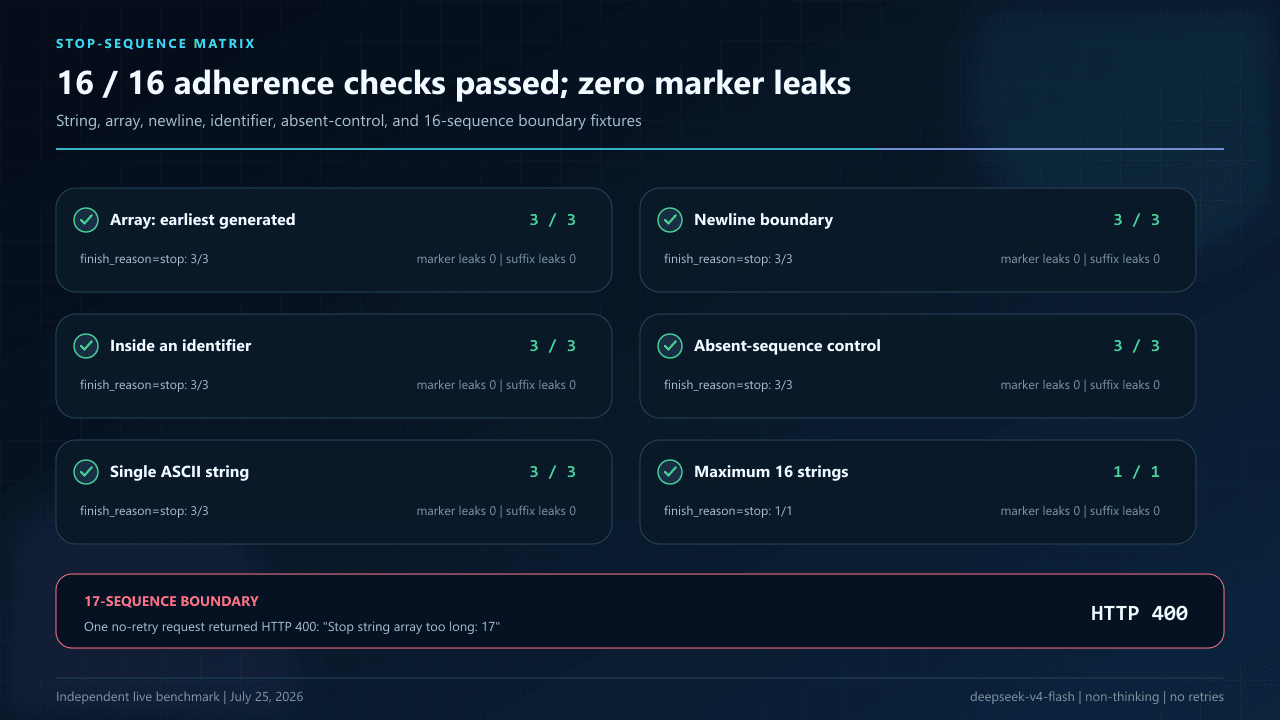Viewport: 1280px width, 720px height.
Task: Click 'finish_reason=stop: 1/1' under Maximum 16 strings
Action: (728, 511)
